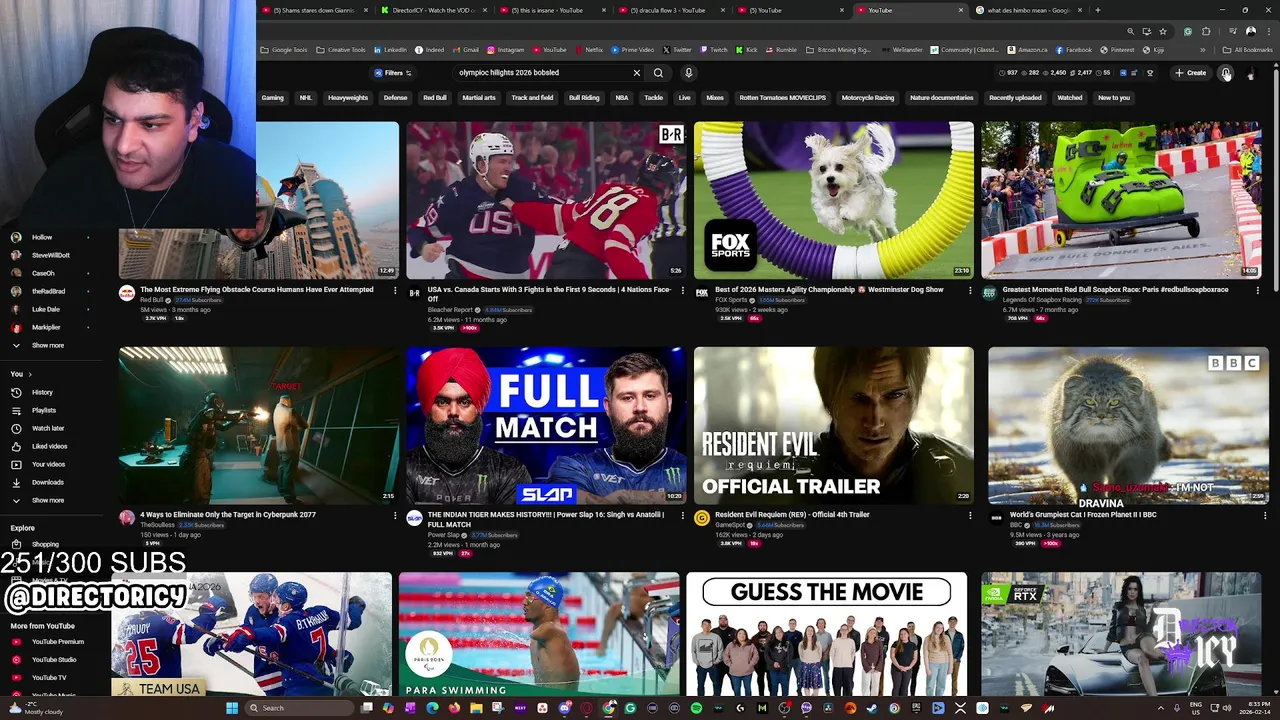The width and height of the screenshot is (1280, 720).
Task: Open the weather widget on taskbar
Action: tap(35, 708)
